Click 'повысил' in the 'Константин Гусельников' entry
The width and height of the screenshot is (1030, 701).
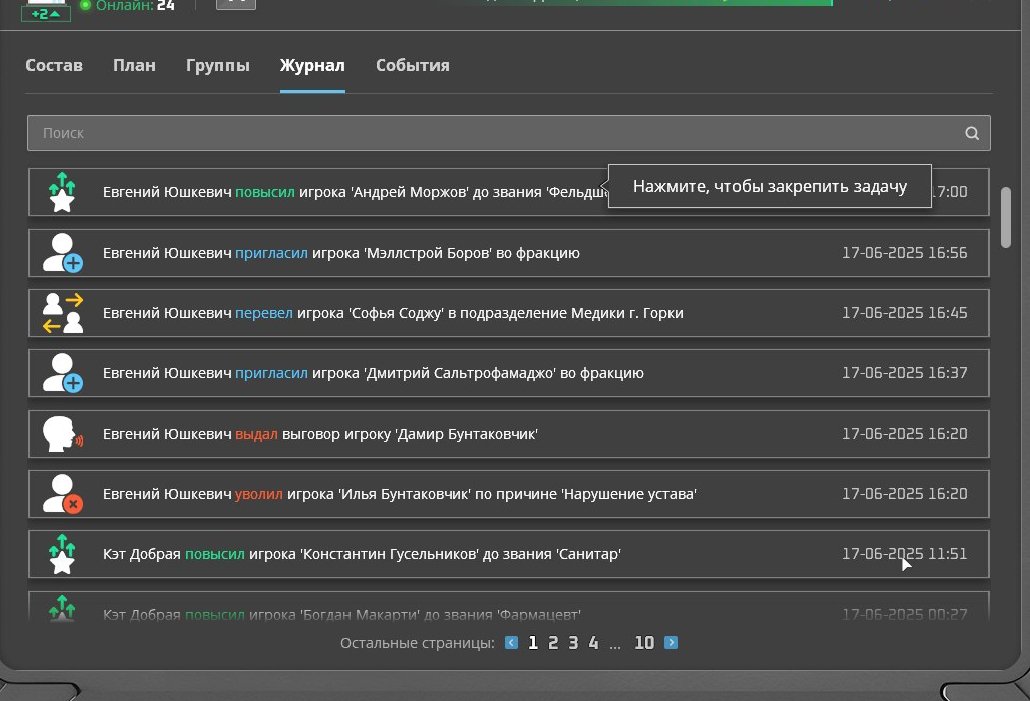pos(215,554)
